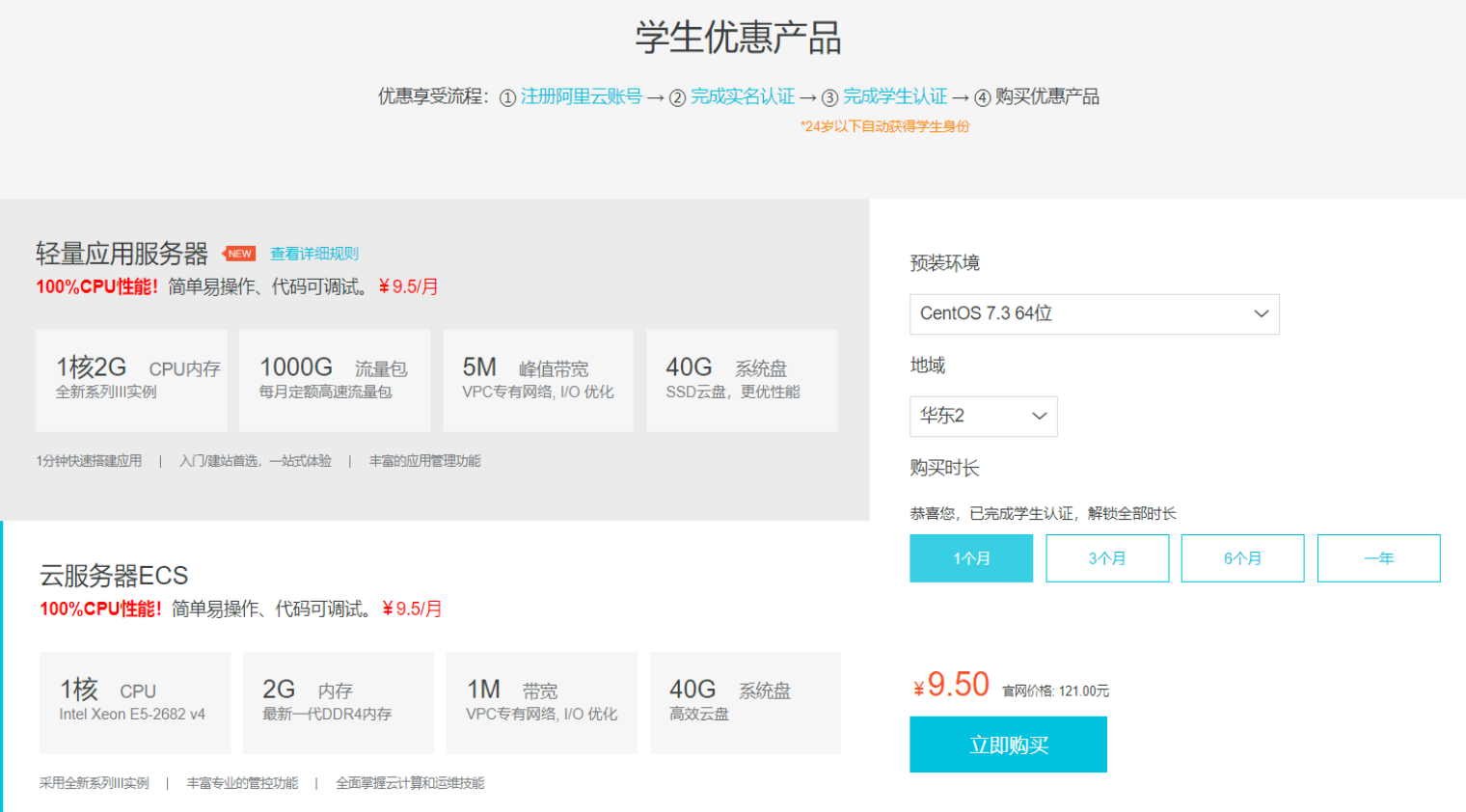Select the 一年 purchase duration
The width and height of the screenshot is (1466, 812).
[1379, 558]
